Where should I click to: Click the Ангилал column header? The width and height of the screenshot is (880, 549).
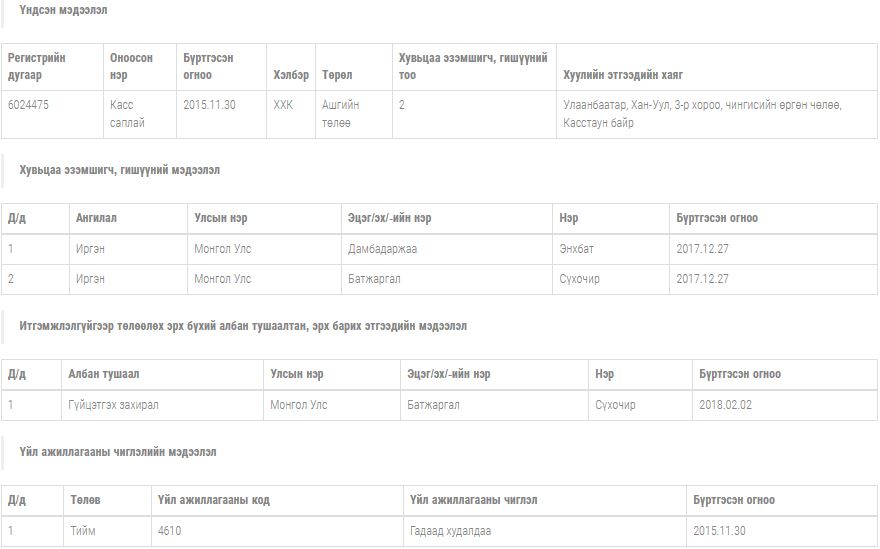click(x=96, y=218)
